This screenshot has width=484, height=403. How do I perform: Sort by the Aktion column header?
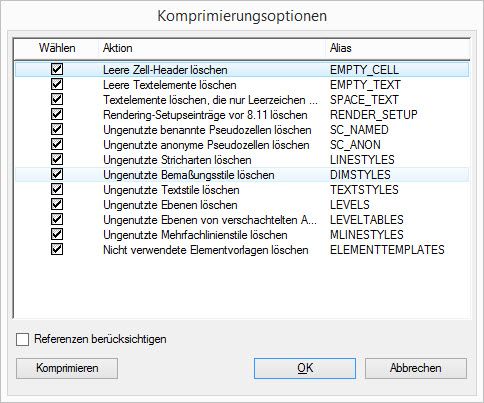212,48
